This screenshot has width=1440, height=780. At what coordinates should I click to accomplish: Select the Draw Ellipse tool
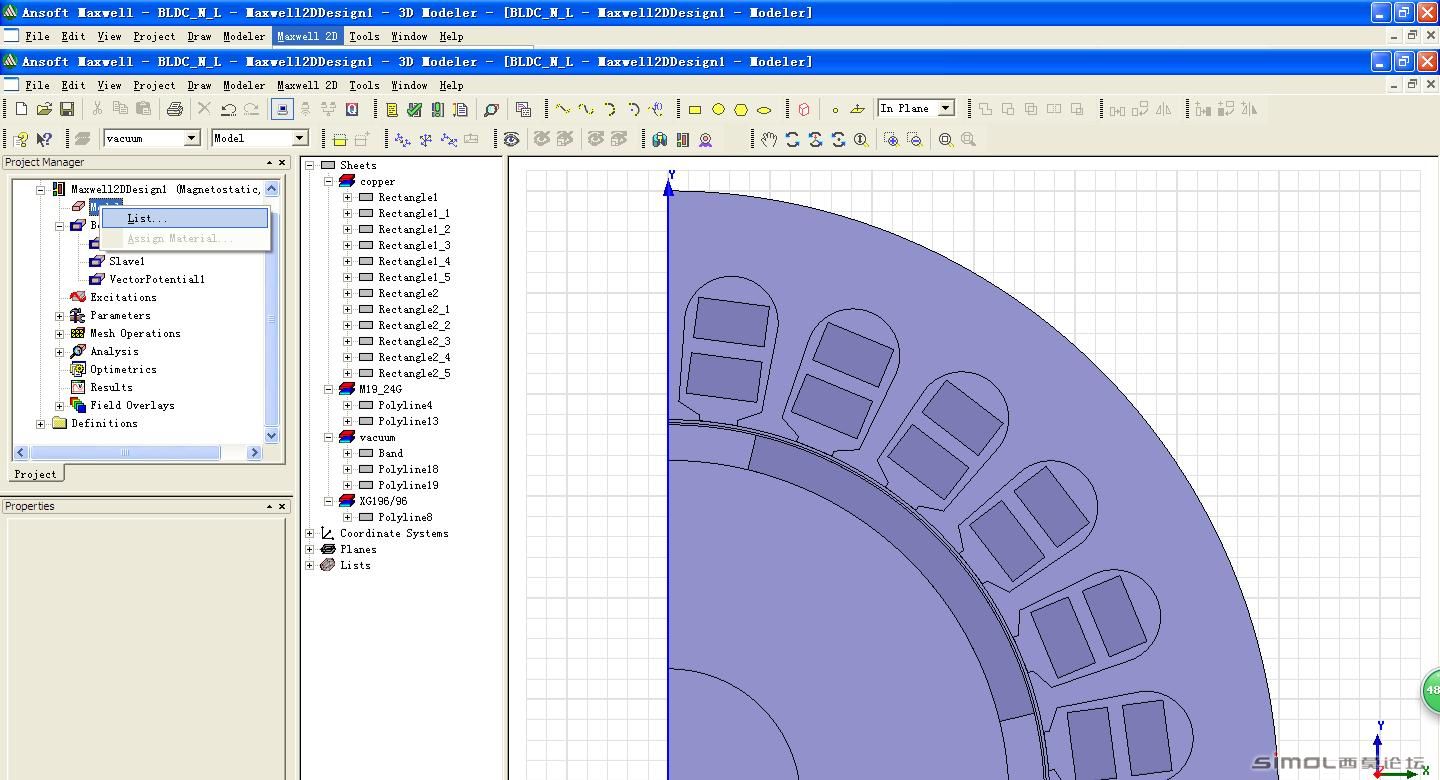click(764, 110)
